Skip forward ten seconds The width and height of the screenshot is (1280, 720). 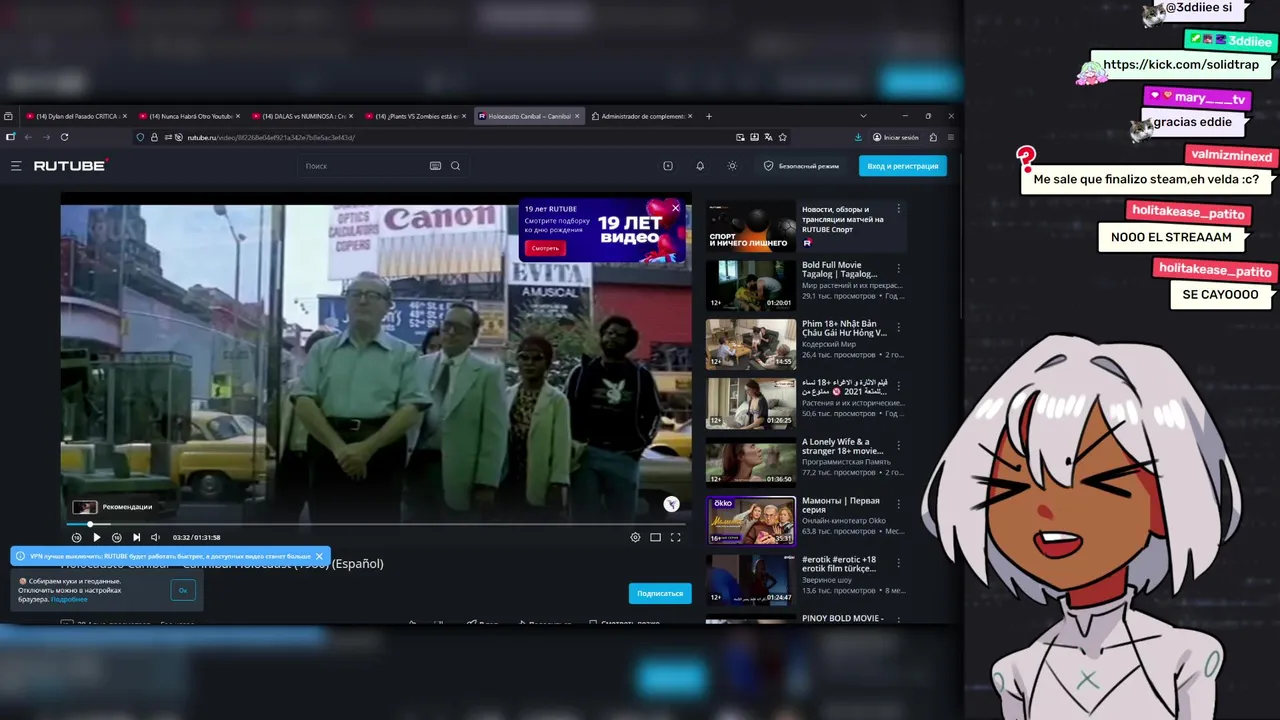click(117, 537)
